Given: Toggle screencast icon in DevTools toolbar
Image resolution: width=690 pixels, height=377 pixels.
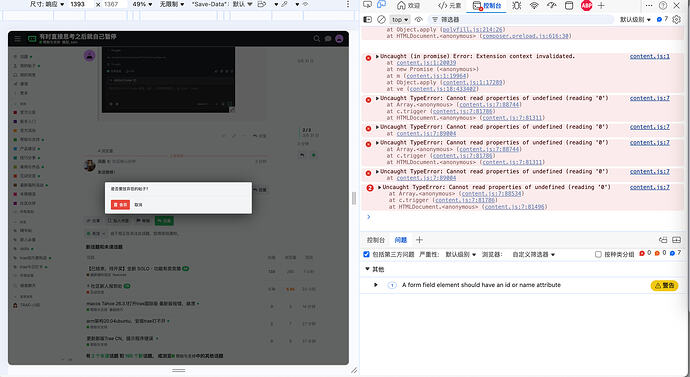Looking at the screenshot, I should point(367,5).
